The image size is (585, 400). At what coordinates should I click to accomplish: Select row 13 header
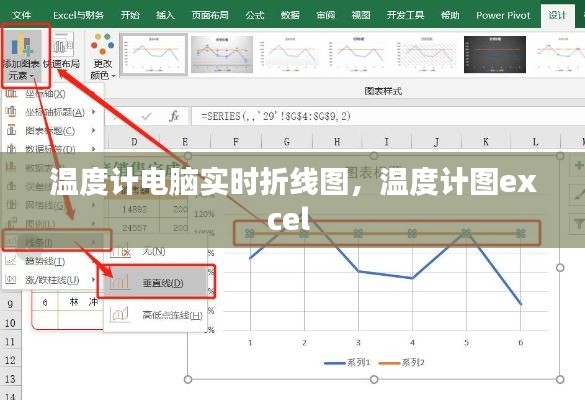point(10,379)
